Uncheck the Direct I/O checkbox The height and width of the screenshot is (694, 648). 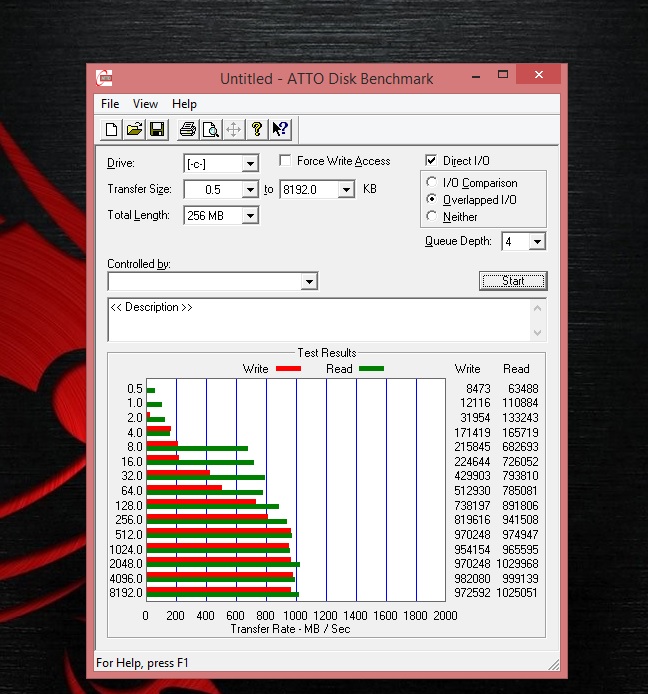[x=431, y=160]
